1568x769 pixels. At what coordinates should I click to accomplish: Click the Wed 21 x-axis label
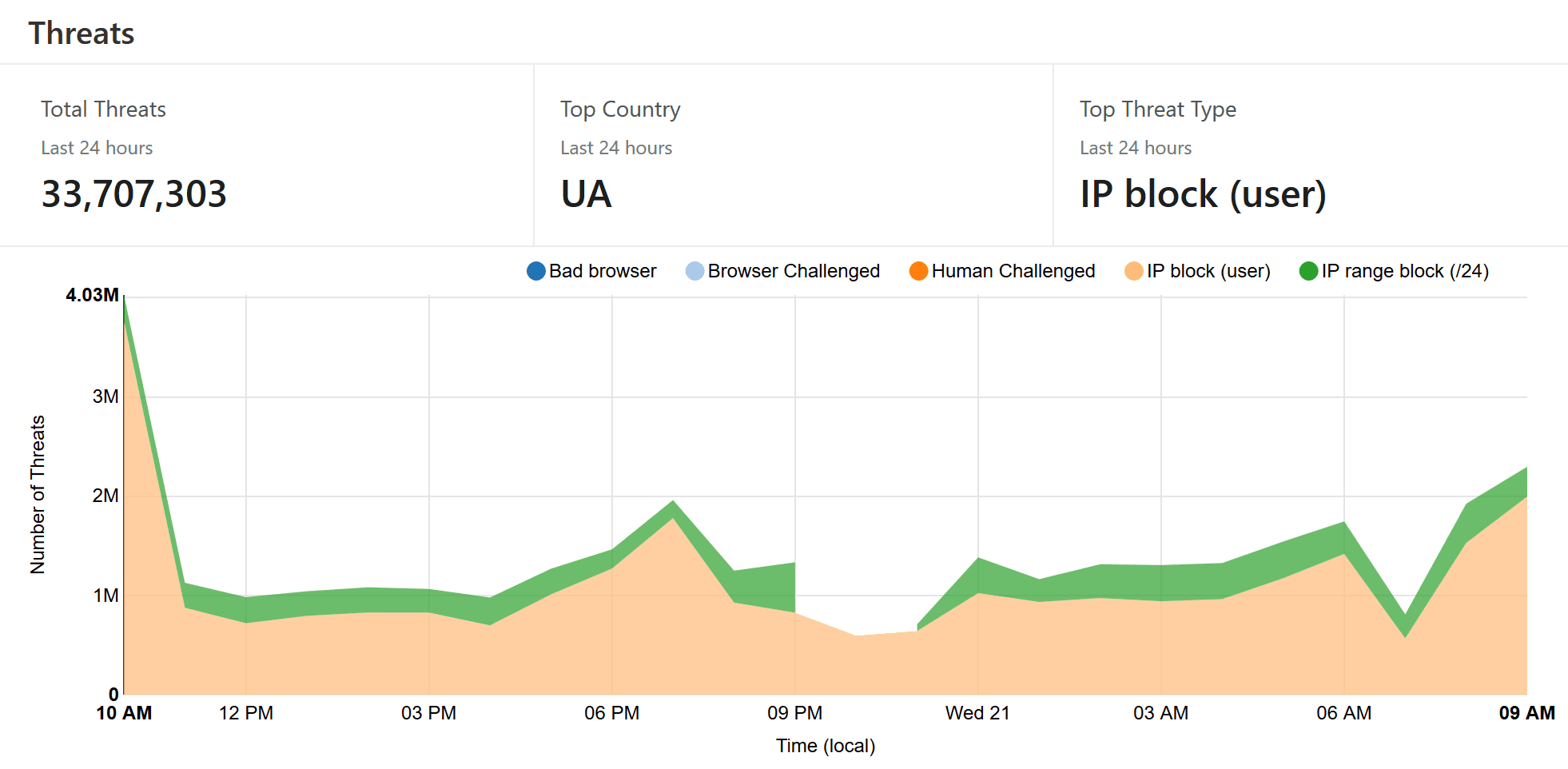click(x=978, y=713)
